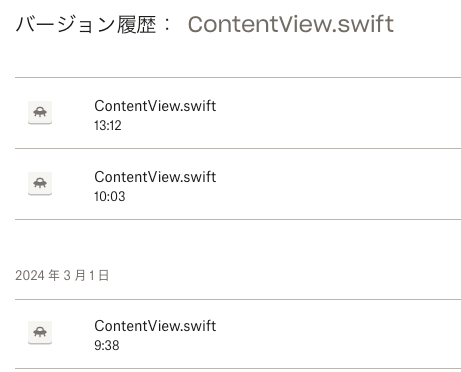Select the 9:38 timestamp text
Screen dimensions: 461x372
[x=107, y=345]
